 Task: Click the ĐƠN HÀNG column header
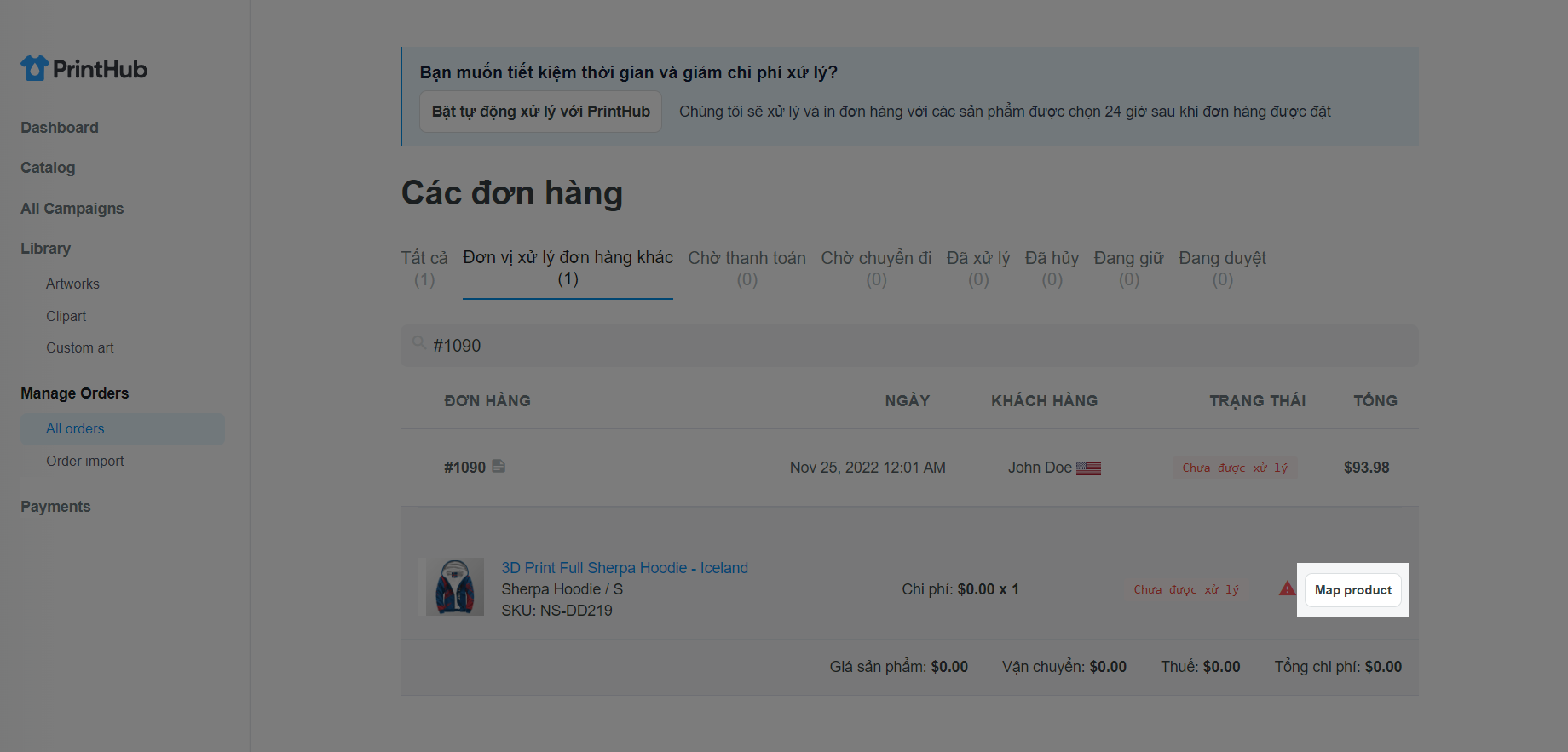click(487, 401)
